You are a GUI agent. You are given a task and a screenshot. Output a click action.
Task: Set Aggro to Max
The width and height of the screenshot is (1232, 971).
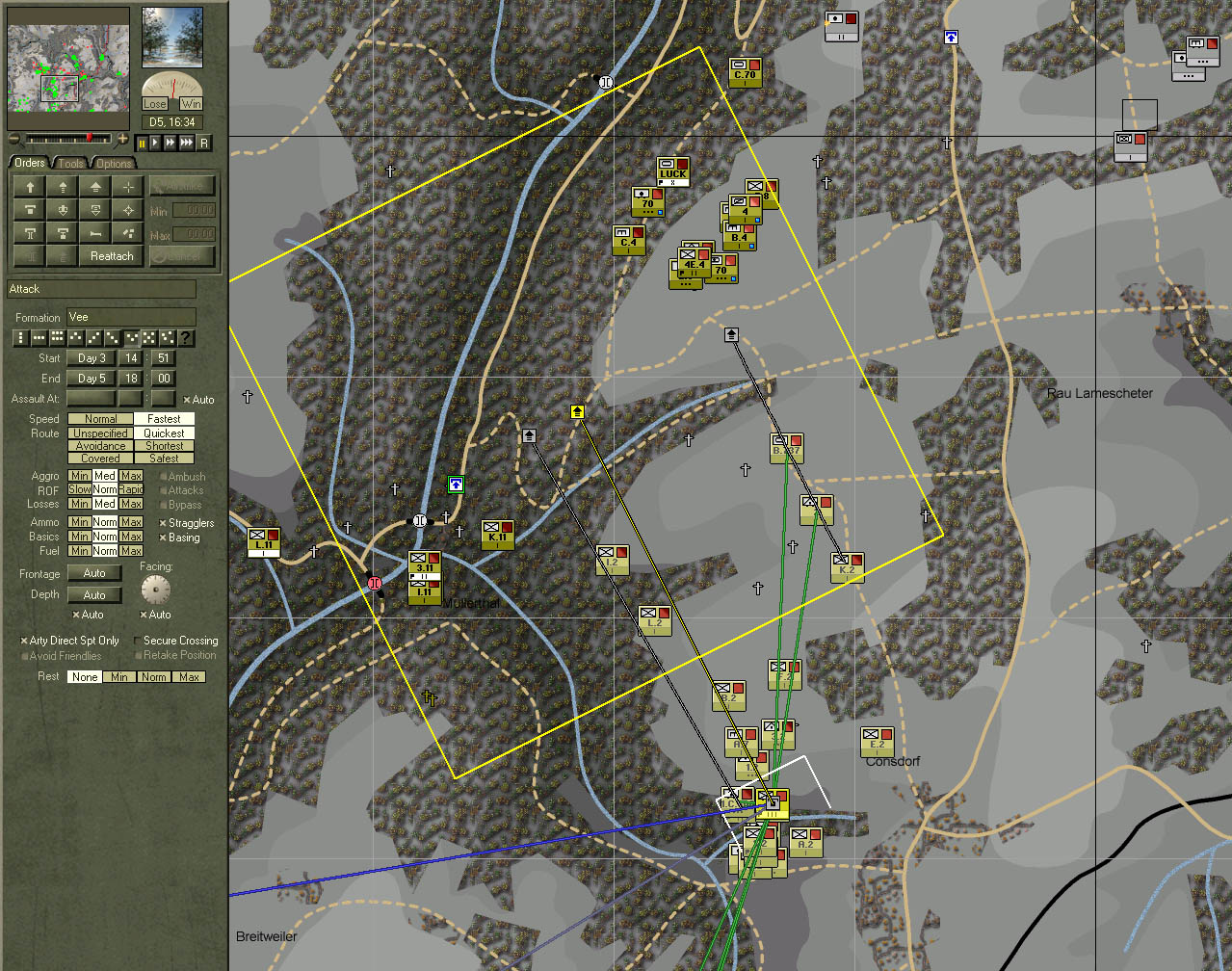coord(131,476)
